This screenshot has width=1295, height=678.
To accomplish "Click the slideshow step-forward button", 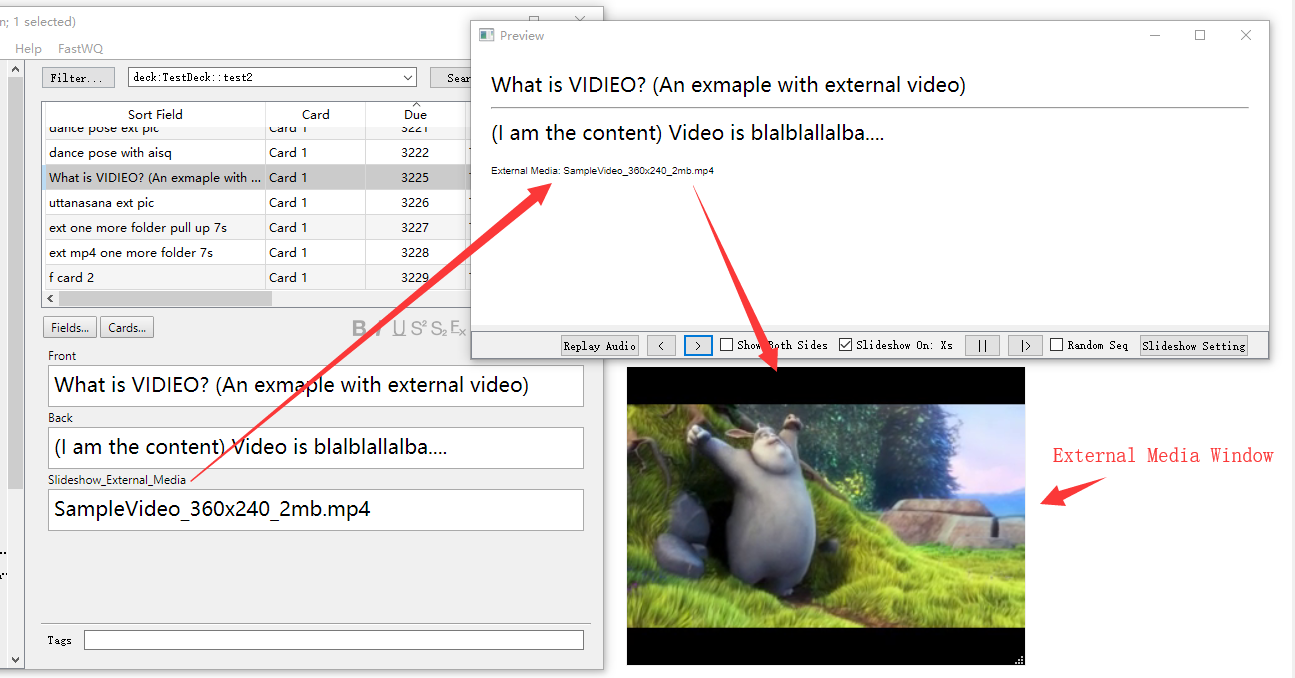I will point(1025,346).
